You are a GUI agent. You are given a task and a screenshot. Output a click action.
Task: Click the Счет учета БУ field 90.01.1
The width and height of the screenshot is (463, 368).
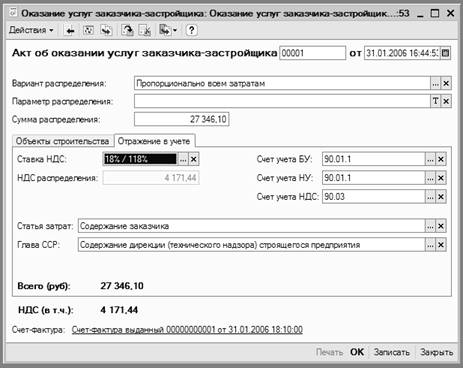(374, 159)
